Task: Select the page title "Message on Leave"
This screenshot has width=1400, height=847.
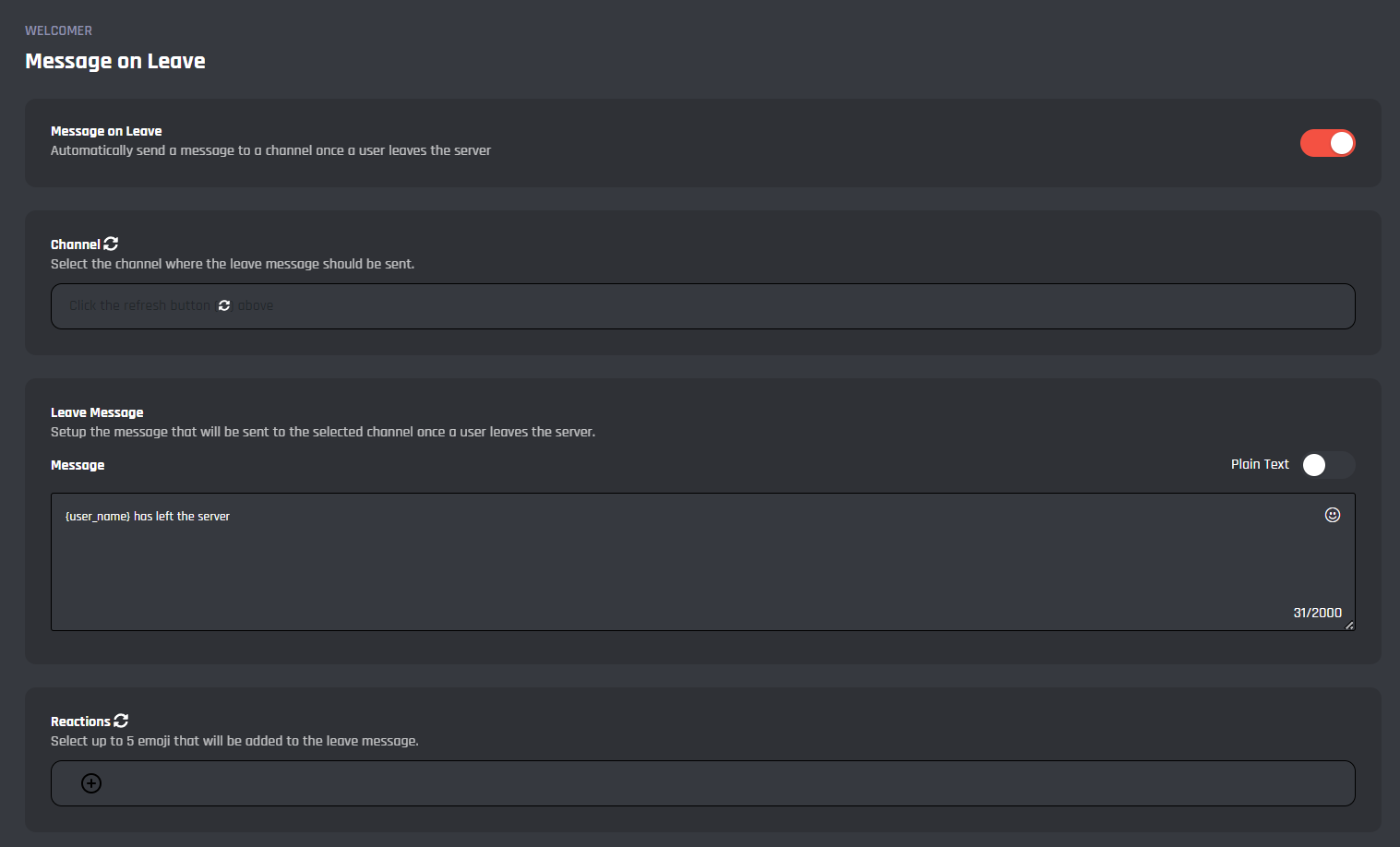Action: (115, 61)
